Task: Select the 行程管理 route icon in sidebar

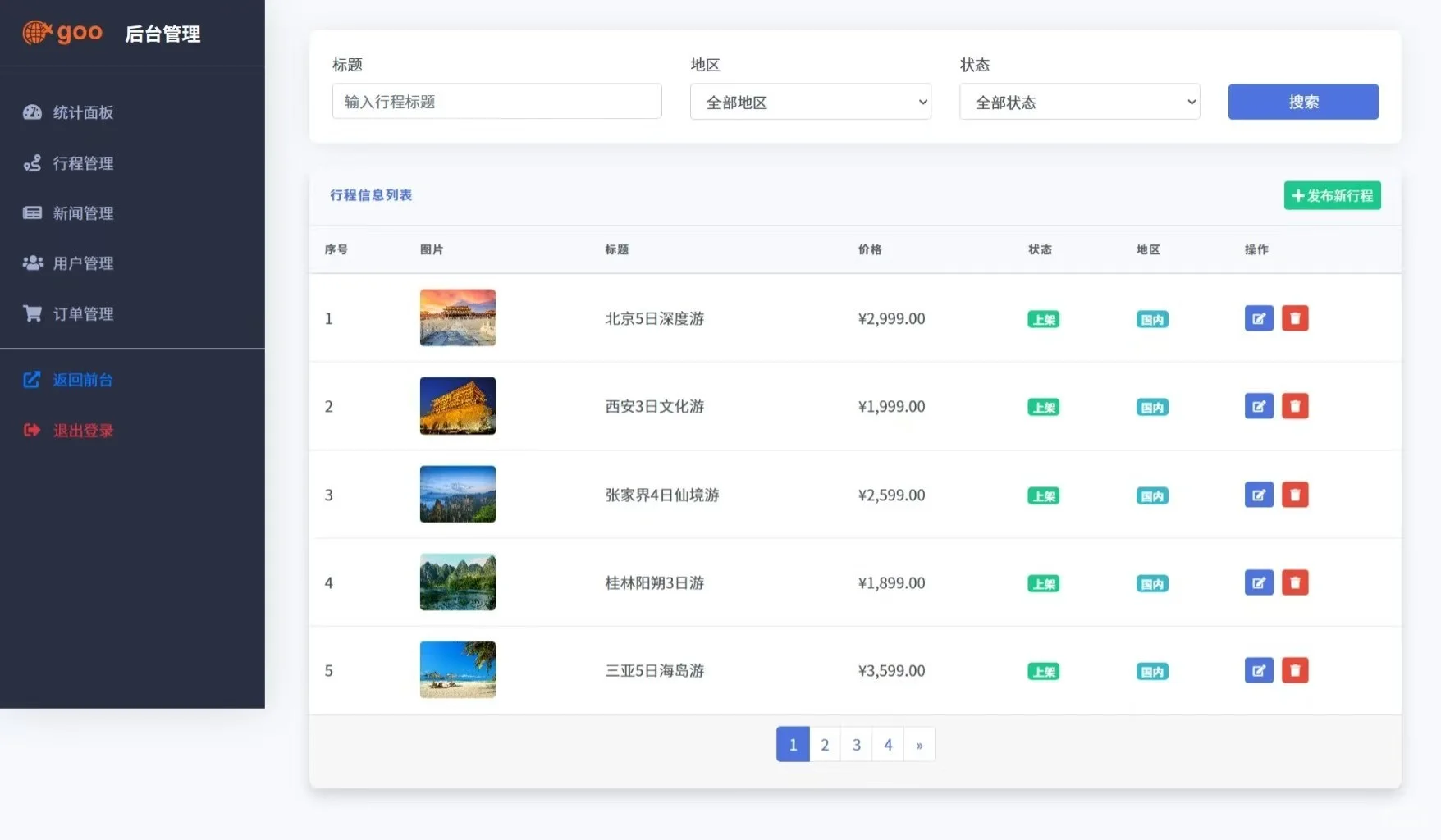Action: tap(32, 162)
